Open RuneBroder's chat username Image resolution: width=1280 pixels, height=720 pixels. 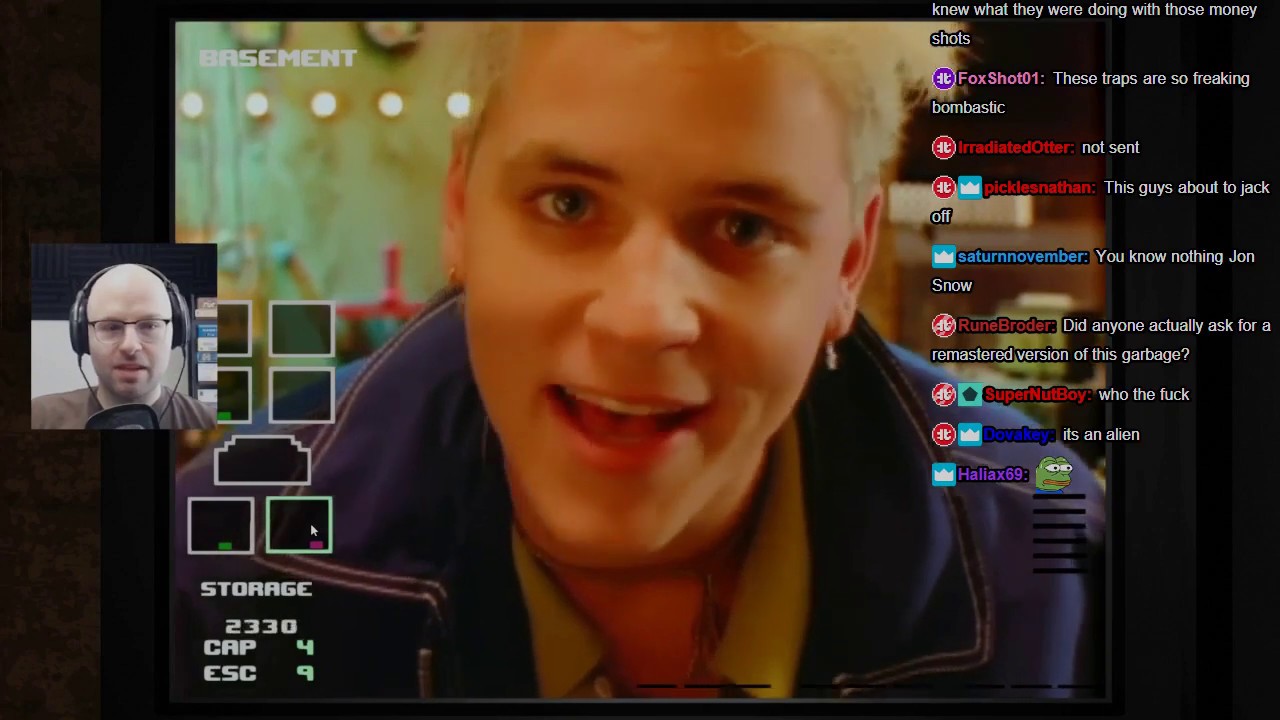click(1006, 325)
